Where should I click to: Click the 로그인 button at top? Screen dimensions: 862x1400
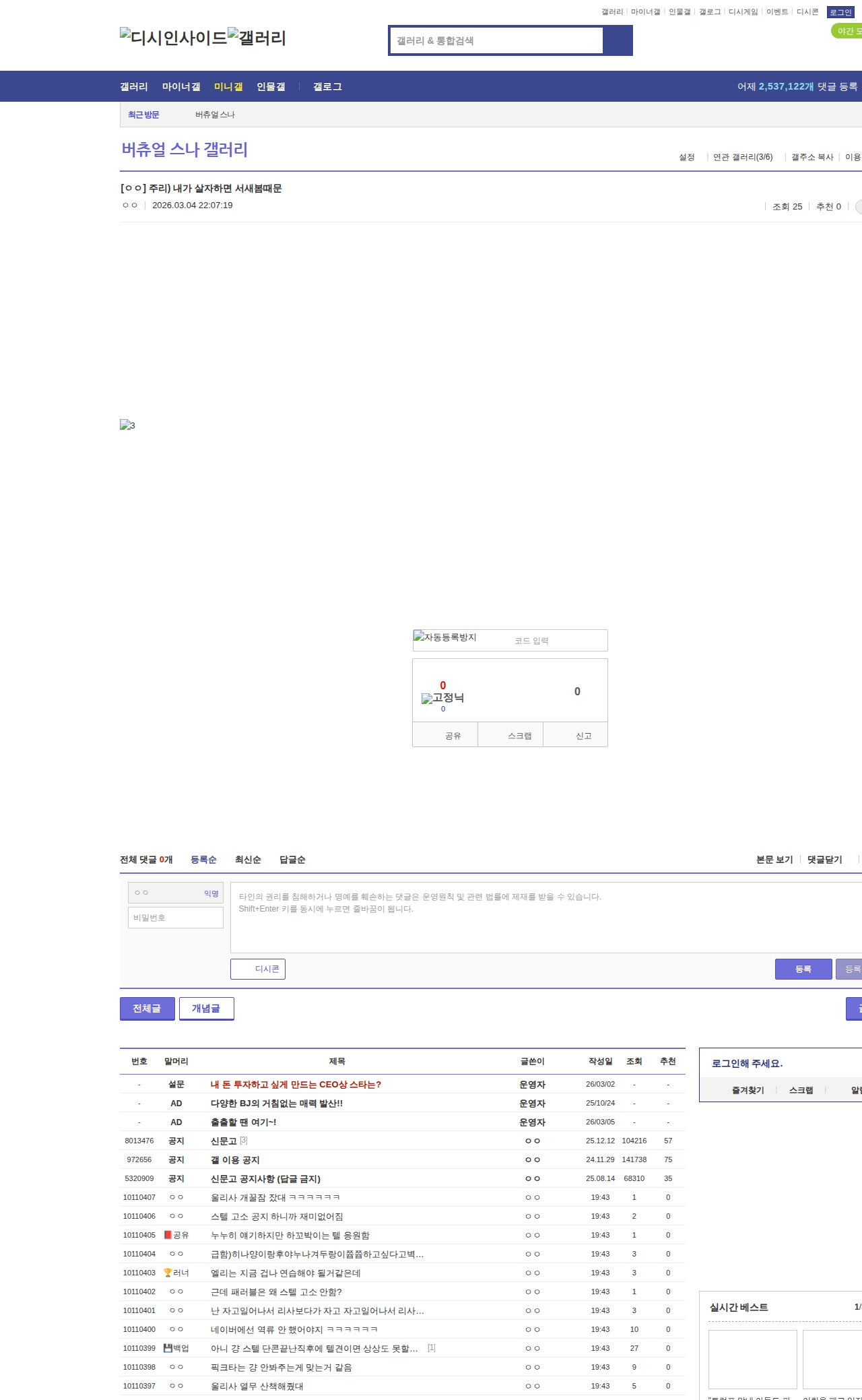tap(840, 12)
